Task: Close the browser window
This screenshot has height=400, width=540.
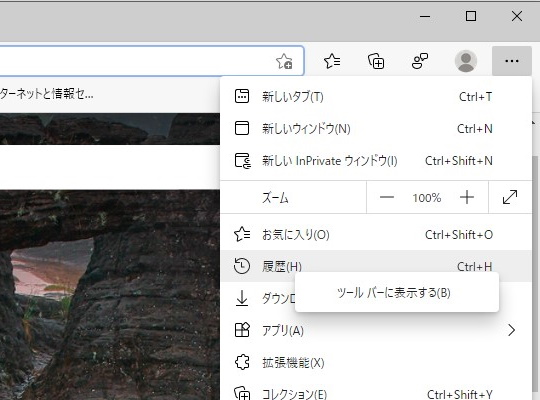Action: [517, 16]
